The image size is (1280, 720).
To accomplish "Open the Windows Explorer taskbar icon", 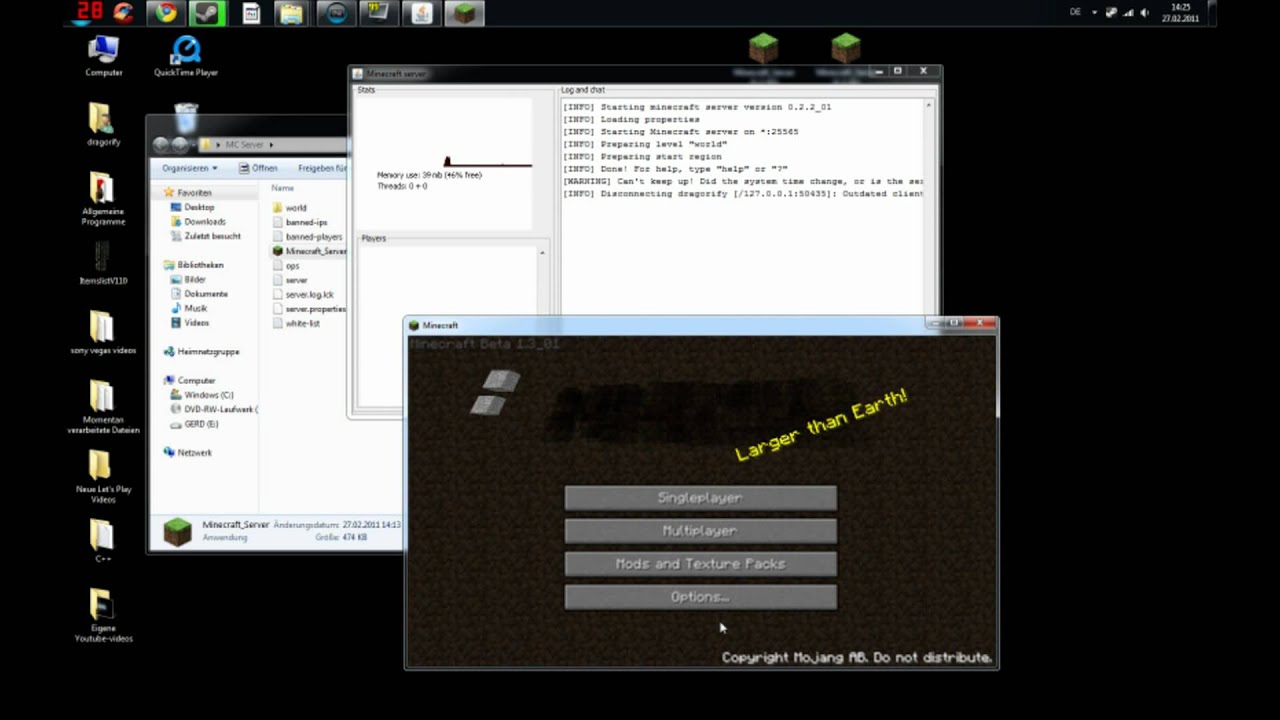I will tap(291, 13).
